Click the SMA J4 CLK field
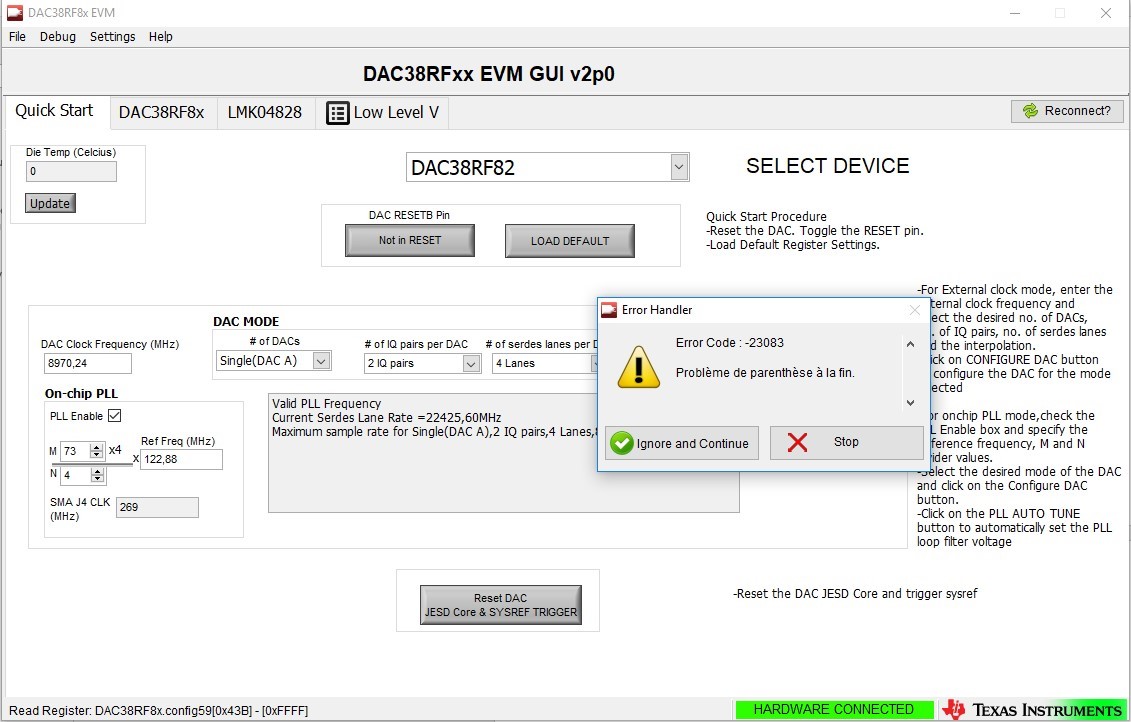This screenshot has width=1131, height=722. tap(157, 508)
